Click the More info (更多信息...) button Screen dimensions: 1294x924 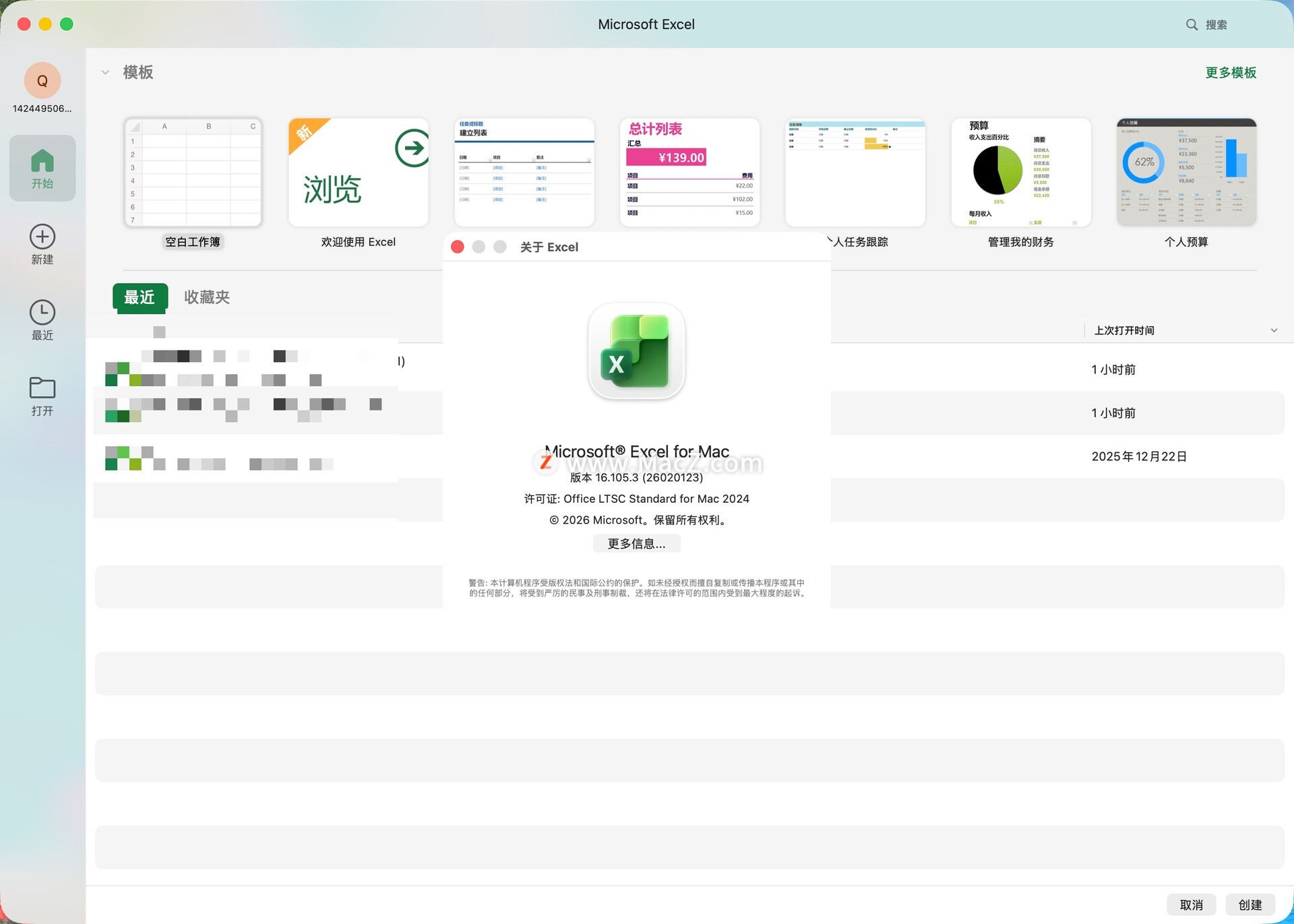[636, 544]
